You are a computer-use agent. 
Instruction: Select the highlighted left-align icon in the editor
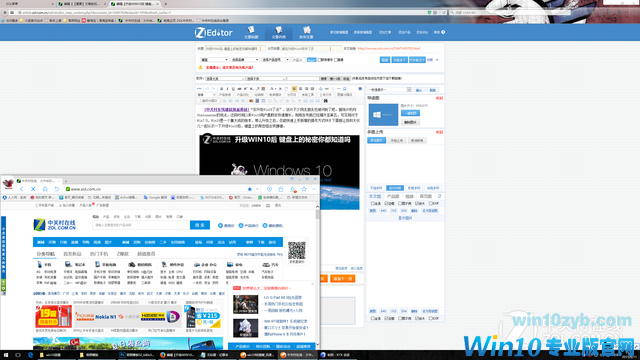294,89
